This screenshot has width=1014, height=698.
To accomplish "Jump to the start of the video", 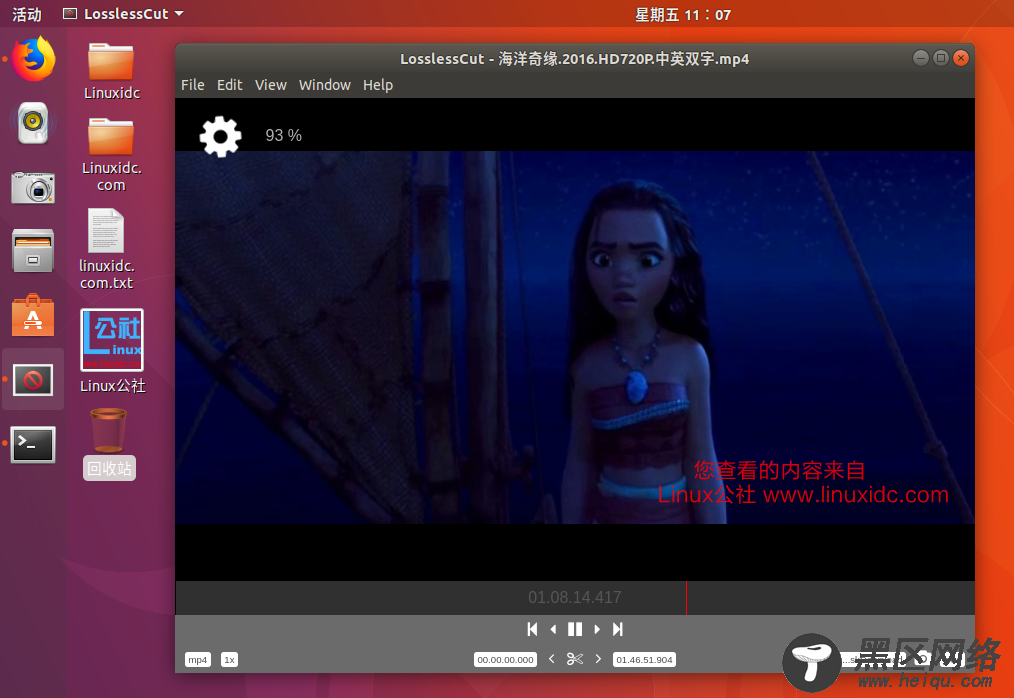I will [532, 629].
